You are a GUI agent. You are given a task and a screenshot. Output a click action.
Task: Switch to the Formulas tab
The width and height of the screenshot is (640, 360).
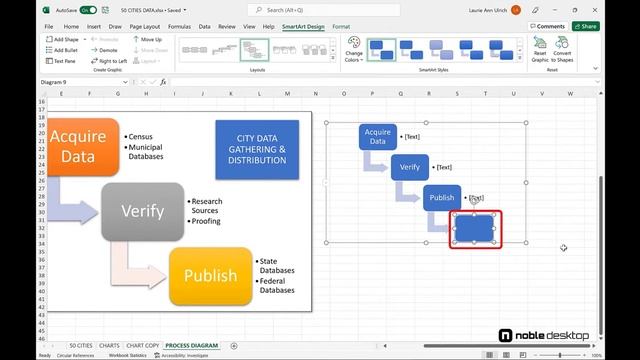[x=179, y=27]
